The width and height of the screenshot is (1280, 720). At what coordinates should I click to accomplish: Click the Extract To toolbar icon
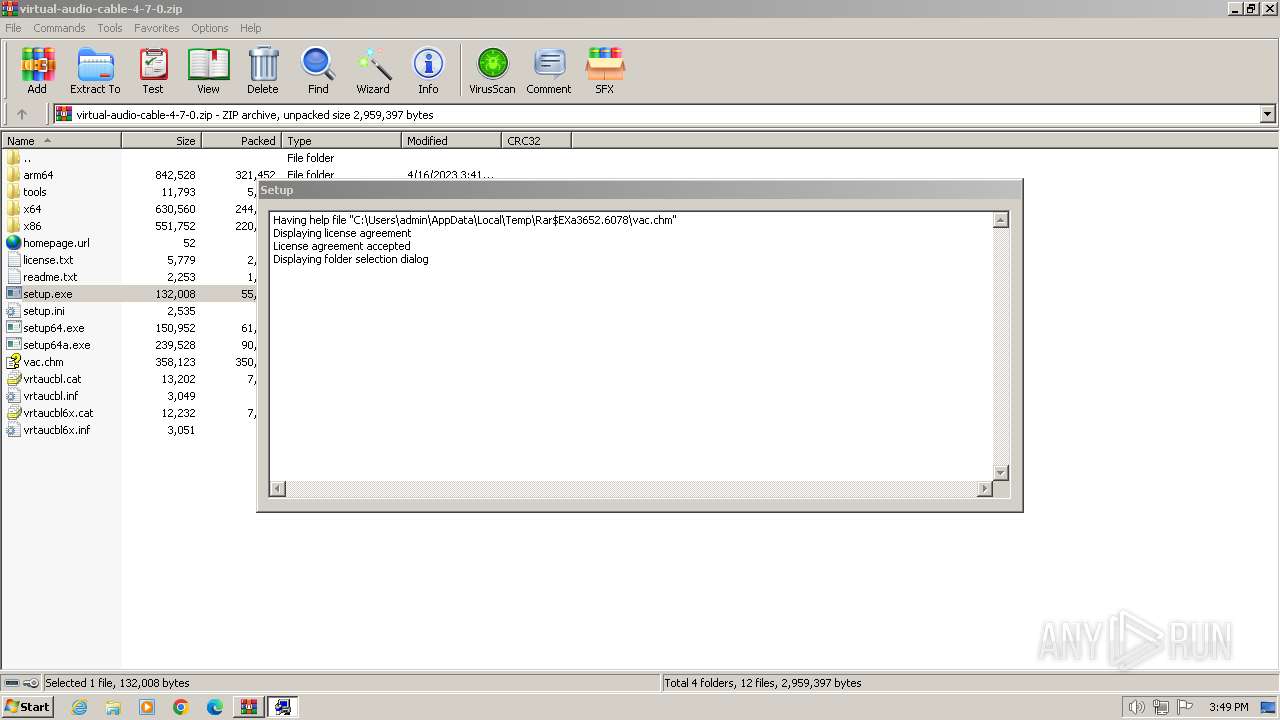(x=95, y=71)
